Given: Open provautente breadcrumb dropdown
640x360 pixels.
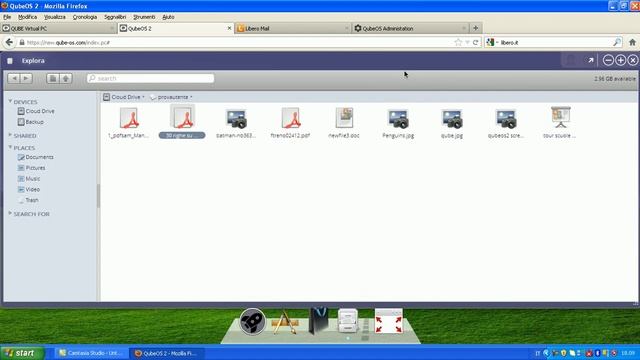Looking at the screenshot, I should pyautogui.click(x=171, y=97).
